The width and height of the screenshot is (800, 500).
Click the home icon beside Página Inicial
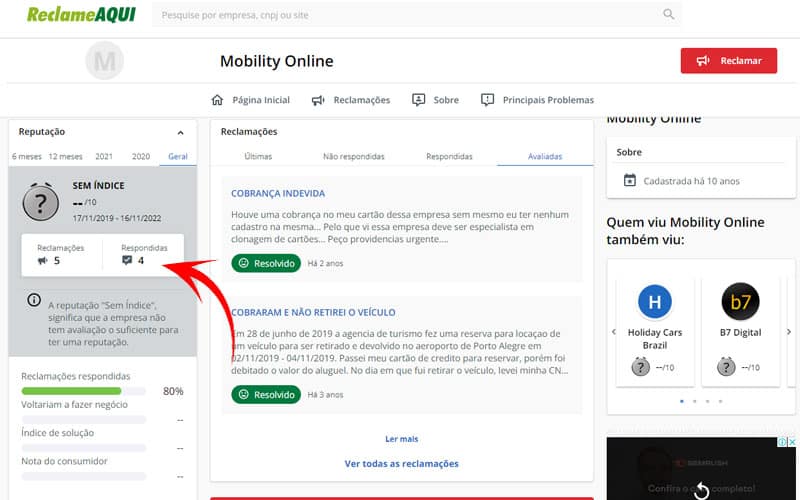click(x=217, y=100)
